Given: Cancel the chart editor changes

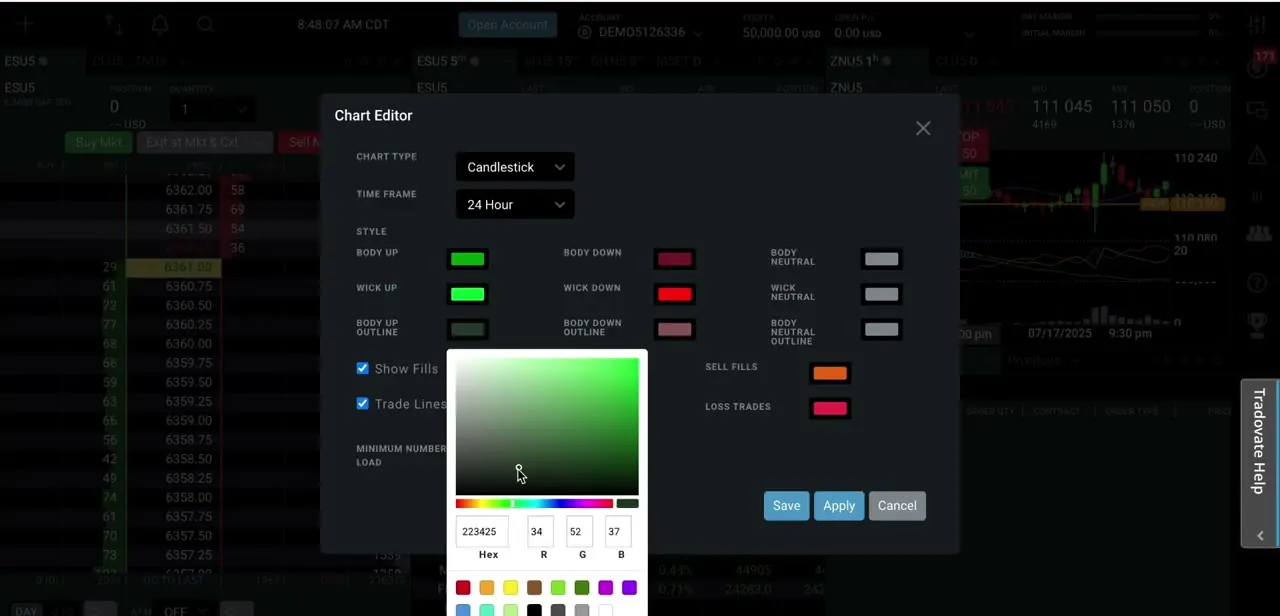Looking at the screenshot, I should coord(897,506).
